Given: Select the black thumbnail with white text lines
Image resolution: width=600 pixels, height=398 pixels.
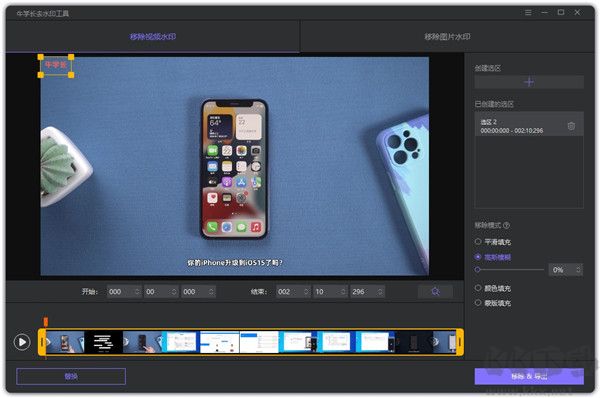Looking at the screenshot, I should [103, 342].
